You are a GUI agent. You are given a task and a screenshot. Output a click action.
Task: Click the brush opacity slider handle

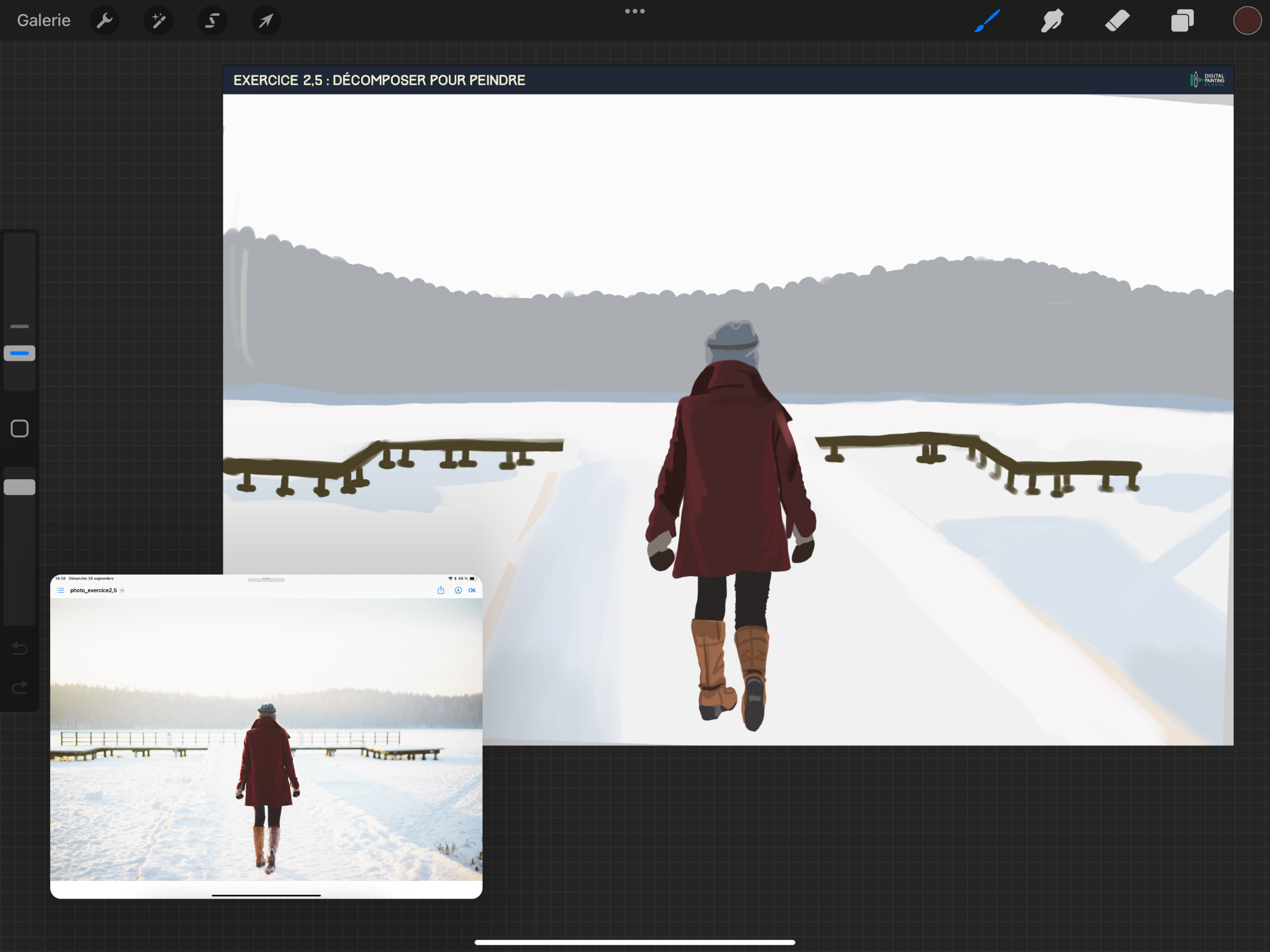point(19,487)
